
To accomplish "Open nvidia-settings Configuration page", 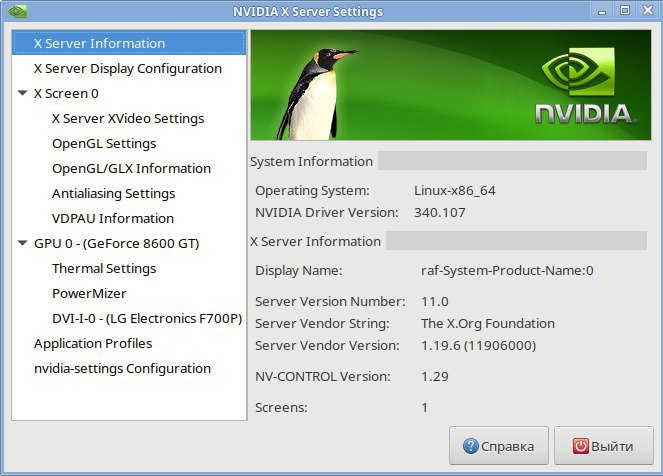I will click(x=122, y=368).
